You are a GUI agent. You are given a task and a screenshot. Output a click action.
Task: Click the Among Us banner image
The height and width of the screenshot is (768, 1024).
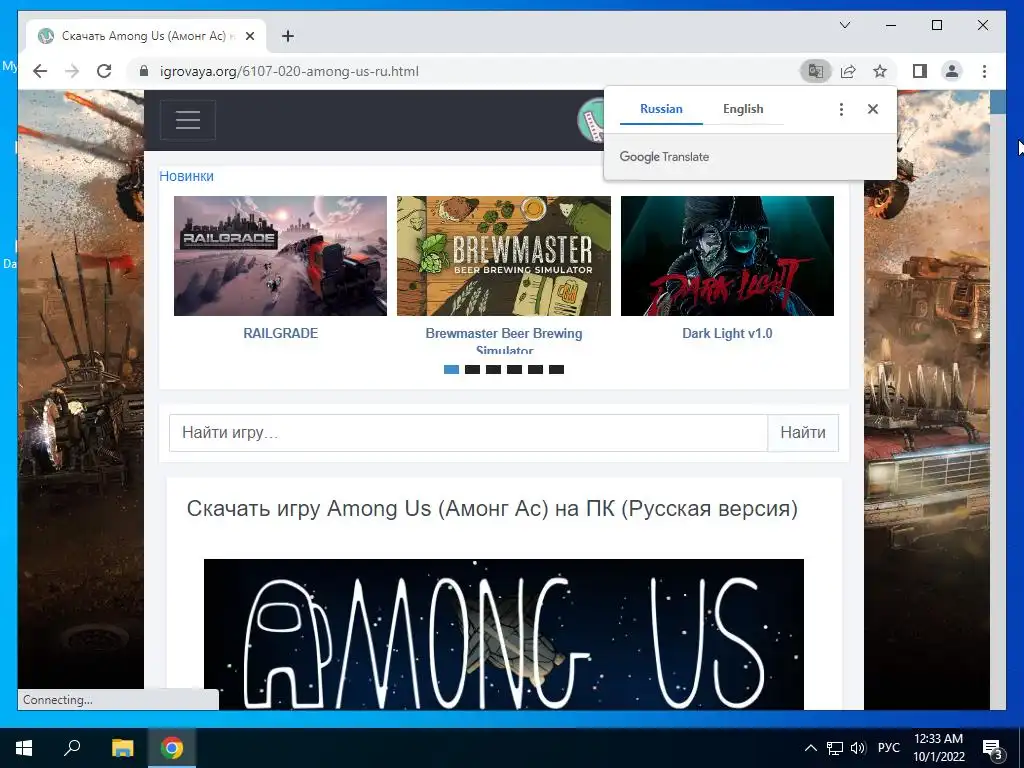(x=504, y=634)
